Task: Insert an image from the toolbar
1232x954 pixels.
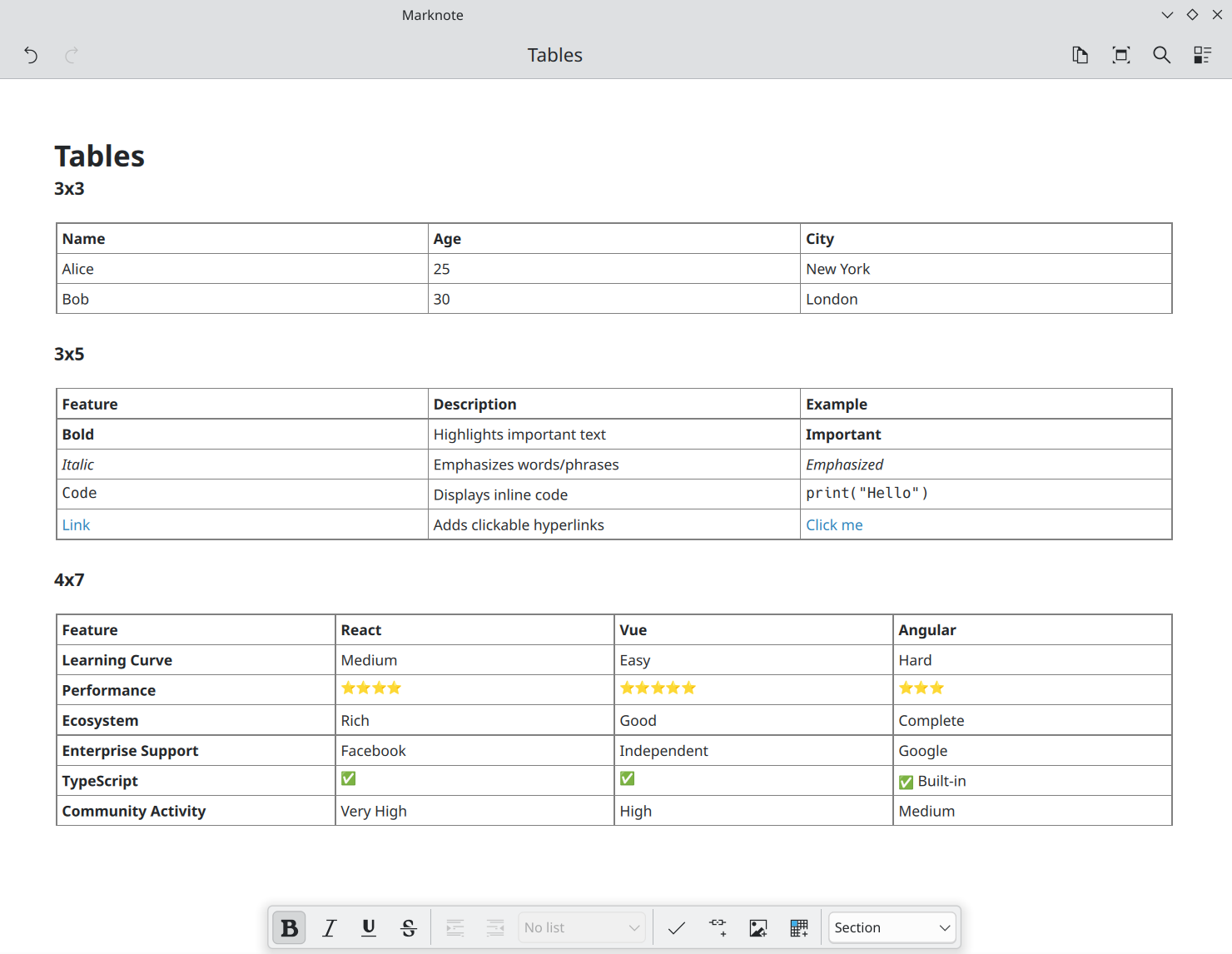Action: pyautogui.click(x=758, y=927)
